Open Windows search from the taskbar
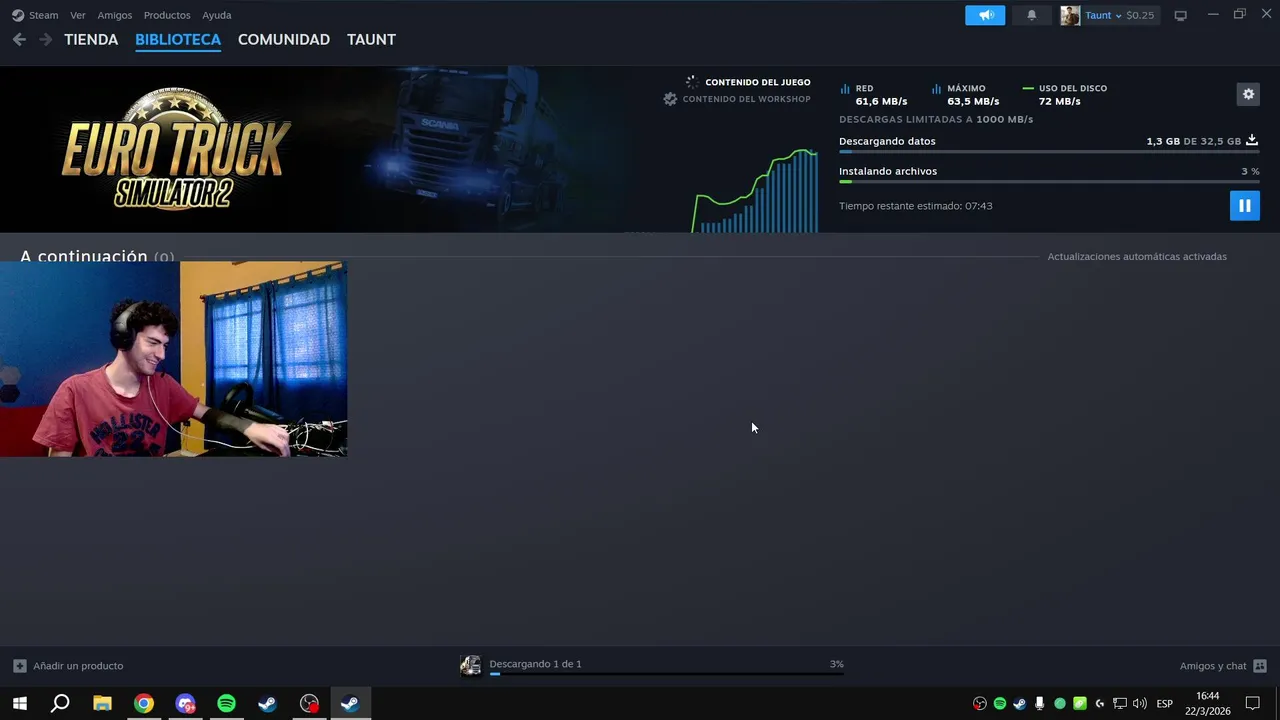Viewport: 1280px width, 720px height. (x=60, y=704)
